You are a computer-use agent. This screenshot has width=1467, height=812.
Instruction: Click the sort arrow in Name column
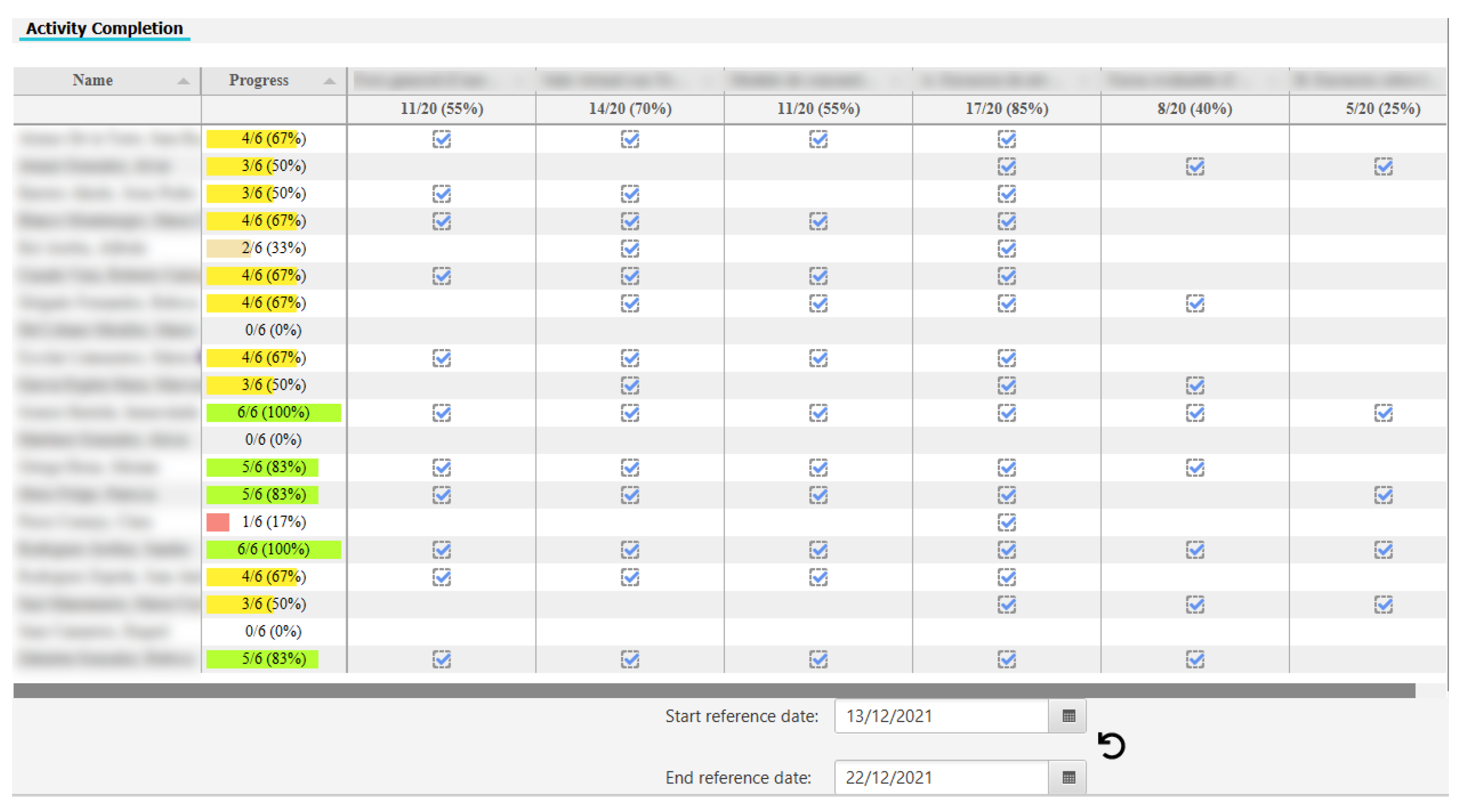[x=183, y=81]
